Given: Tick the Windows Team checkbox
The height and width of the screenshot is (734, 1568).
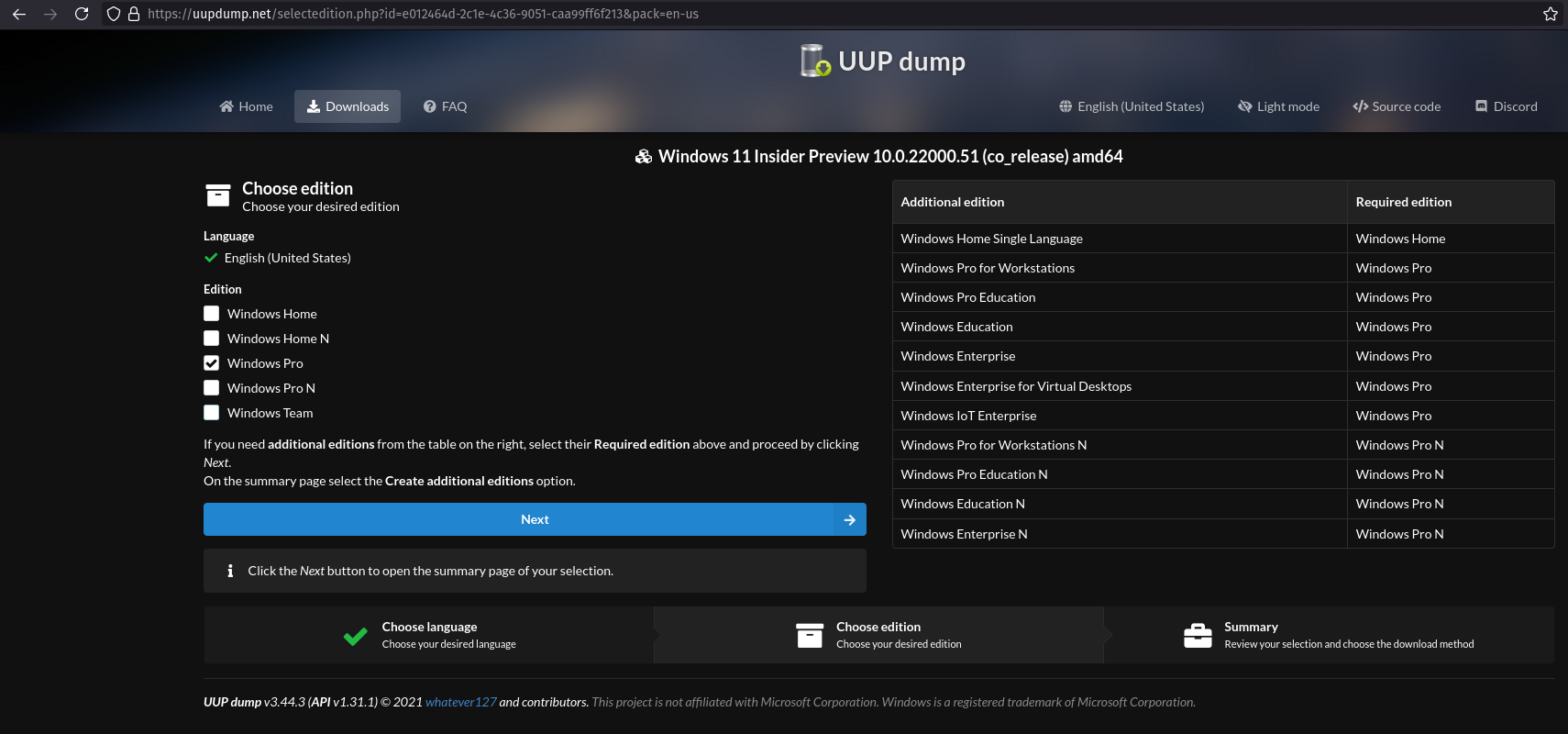Looking at the screenshot, I should [x=212, y=413].
